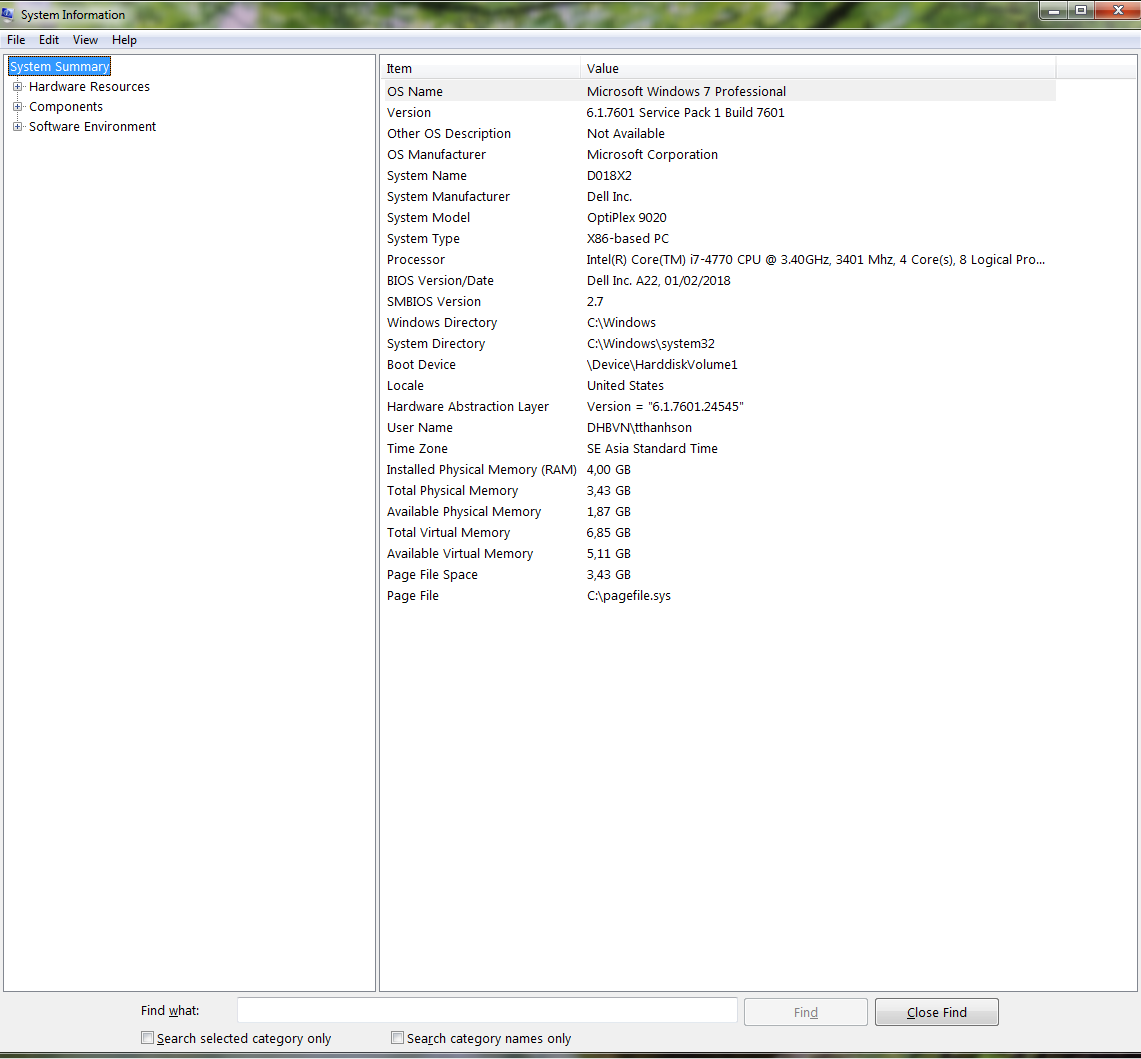The width and height of the screenshot is (1141, 1059).
Task: Select the Other OS Description row
Action: click(x=719, y=134)
